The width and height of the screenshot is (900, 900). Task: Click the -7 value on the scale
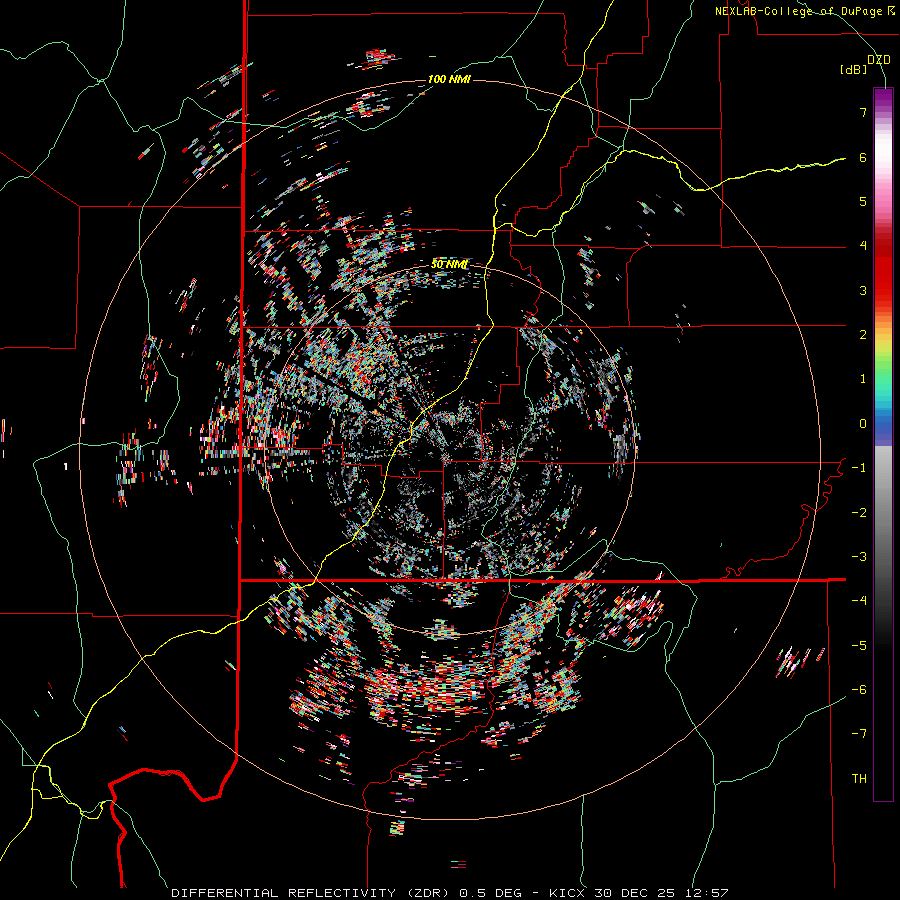pyautogui.click(x=859, y=734)
